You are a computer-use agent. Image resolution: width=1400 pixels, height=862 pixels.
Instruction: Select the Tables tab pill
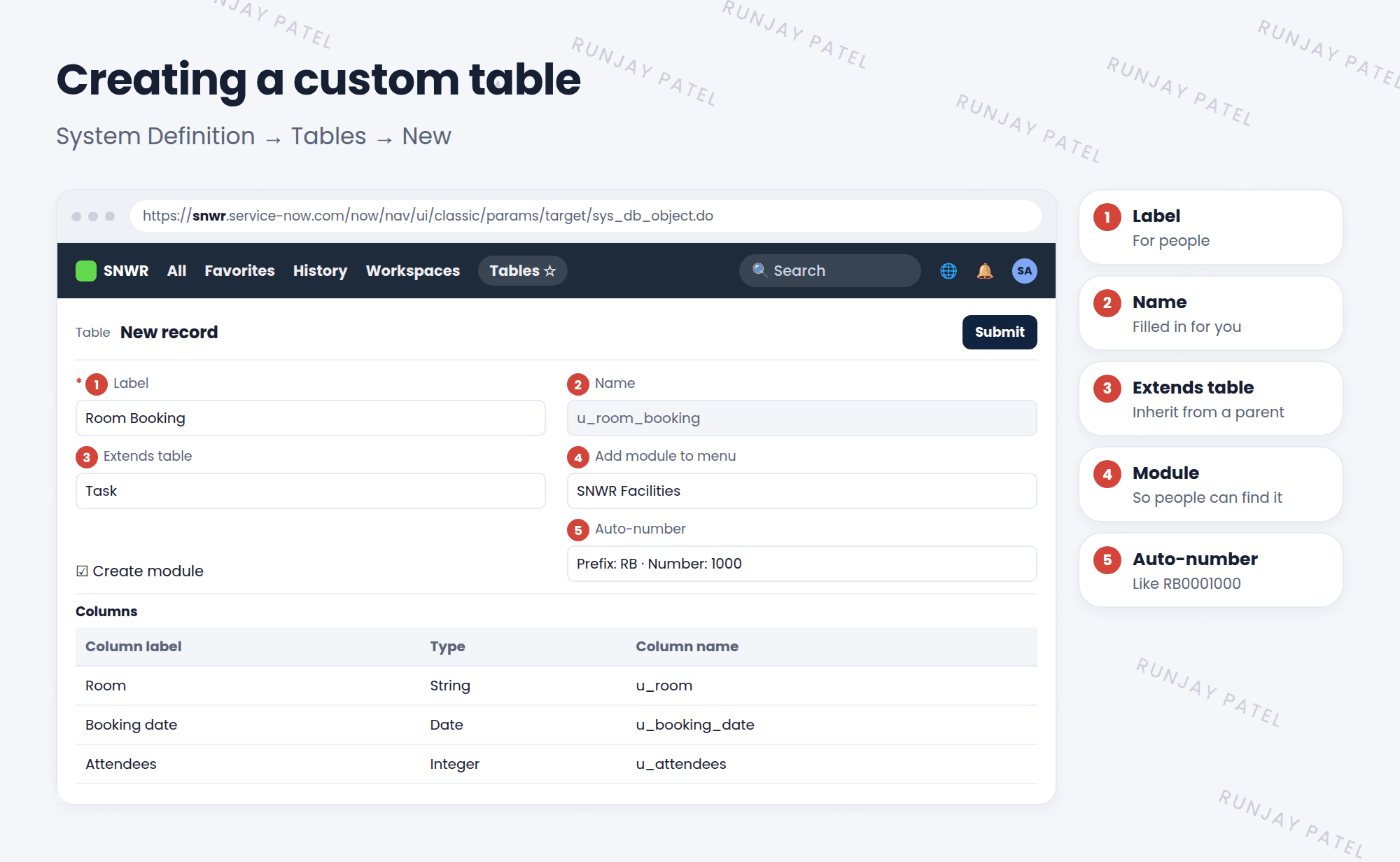coord(522,271)
